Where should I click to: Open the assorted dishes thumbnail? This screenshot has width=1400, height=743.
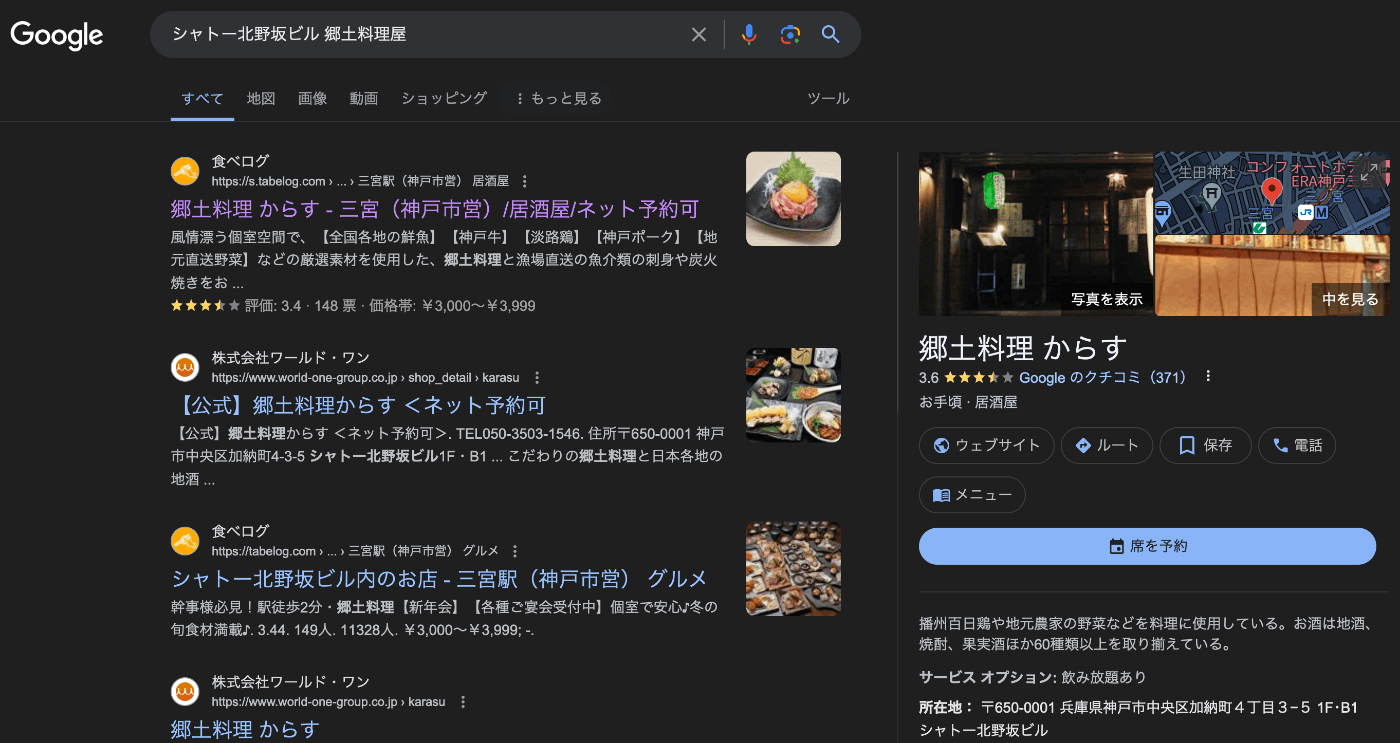tap(793, 395)
